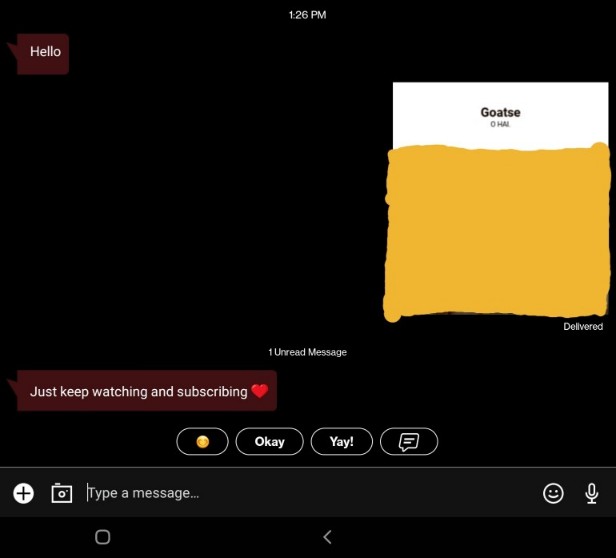
Task: Click the "Goatse" title in image
Action: coord(500,113)
